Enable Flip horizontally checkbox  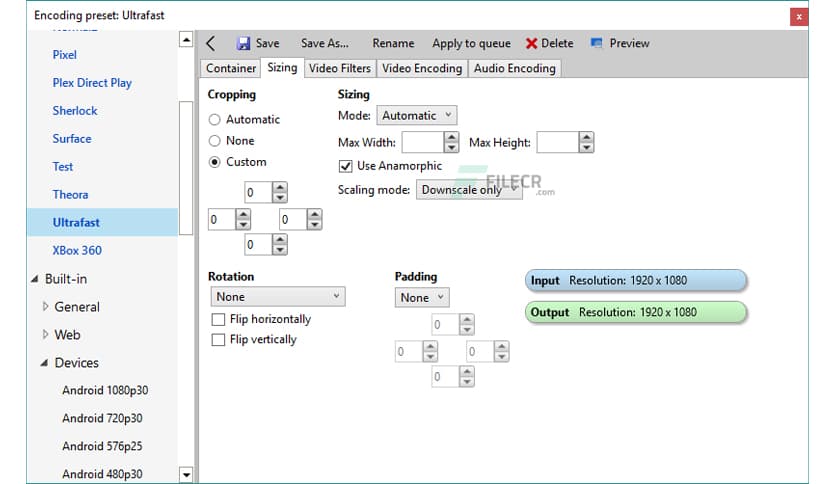[x=218, y=319]
